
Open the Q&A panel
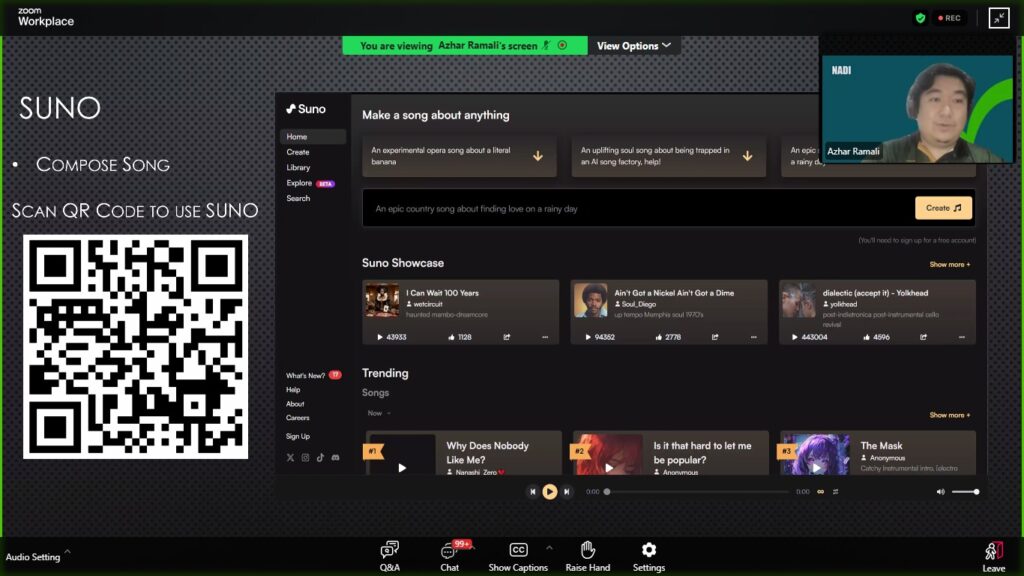(390, 556)
